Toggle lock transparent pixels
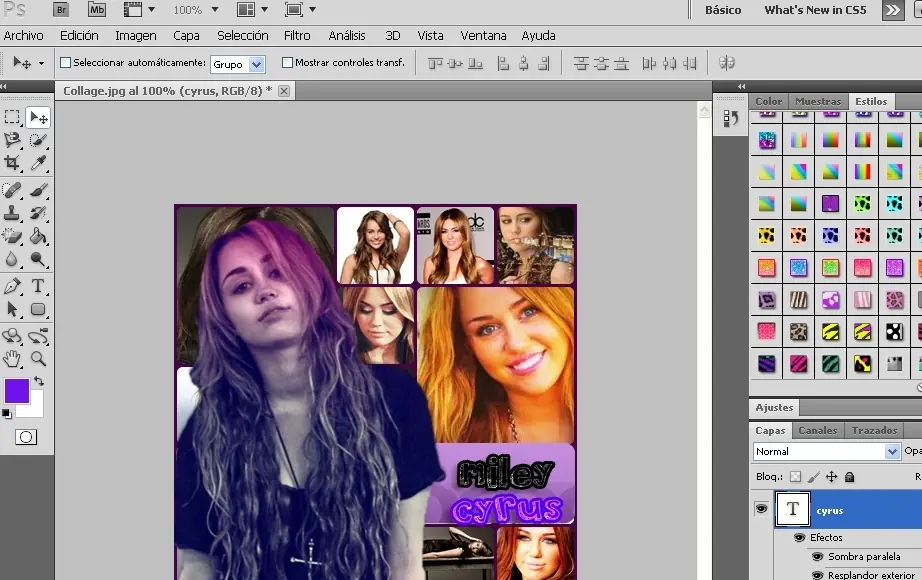Screen dimensions: 922x580 tap(795, 477)
